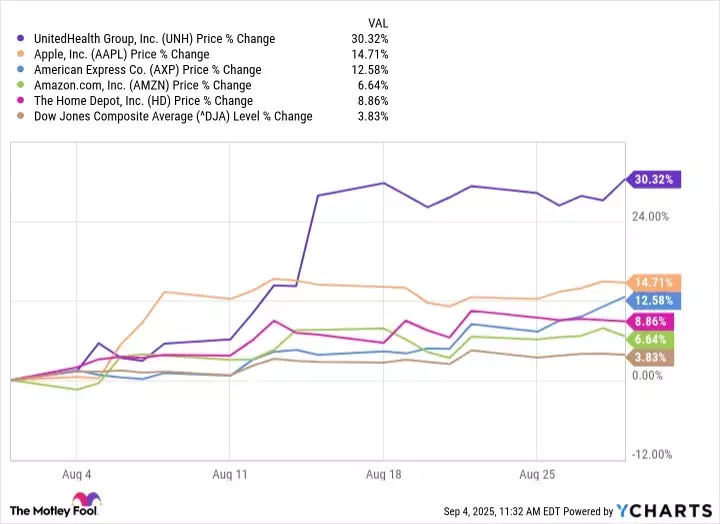720x524 pixels.
Task: Click the VAL column header
Action: click(x=377, y=22)
